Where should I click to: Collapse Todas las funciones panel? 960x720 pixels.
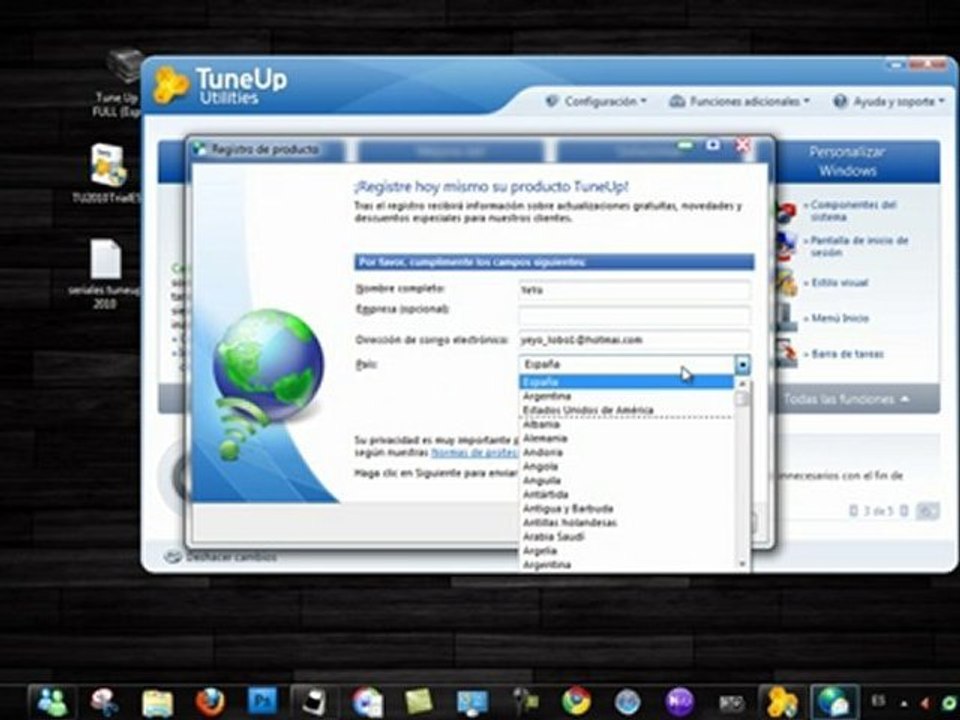pyautogui.click(x=847, y=399)
